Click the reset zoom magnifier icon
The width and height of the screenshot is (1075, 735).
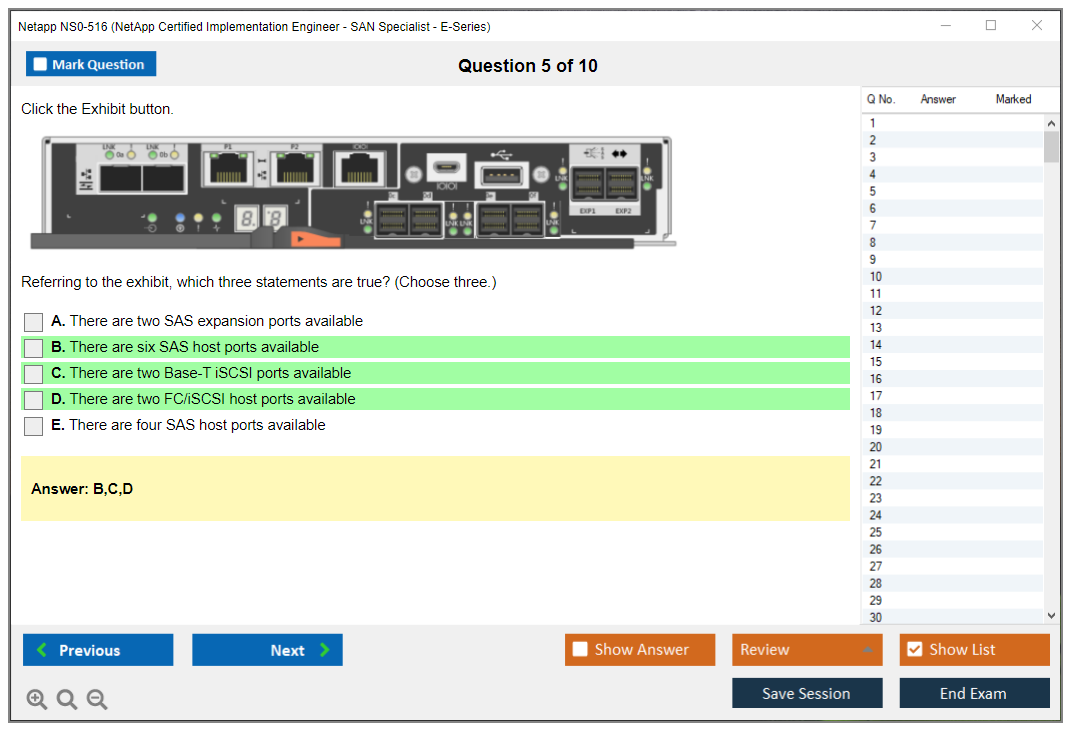click(67, 700)
